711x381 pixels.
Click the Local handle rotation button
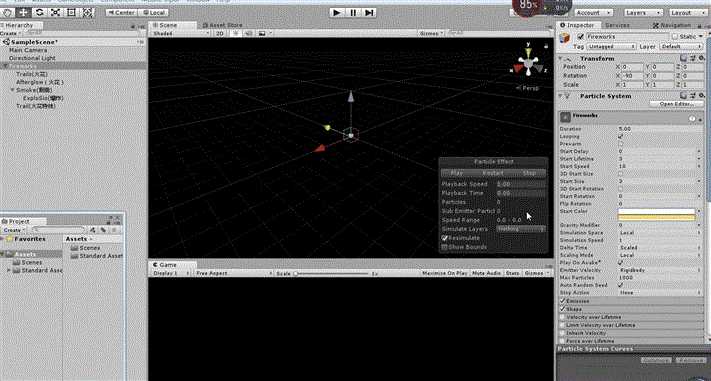pyautogui.click(x=153, y=13)
